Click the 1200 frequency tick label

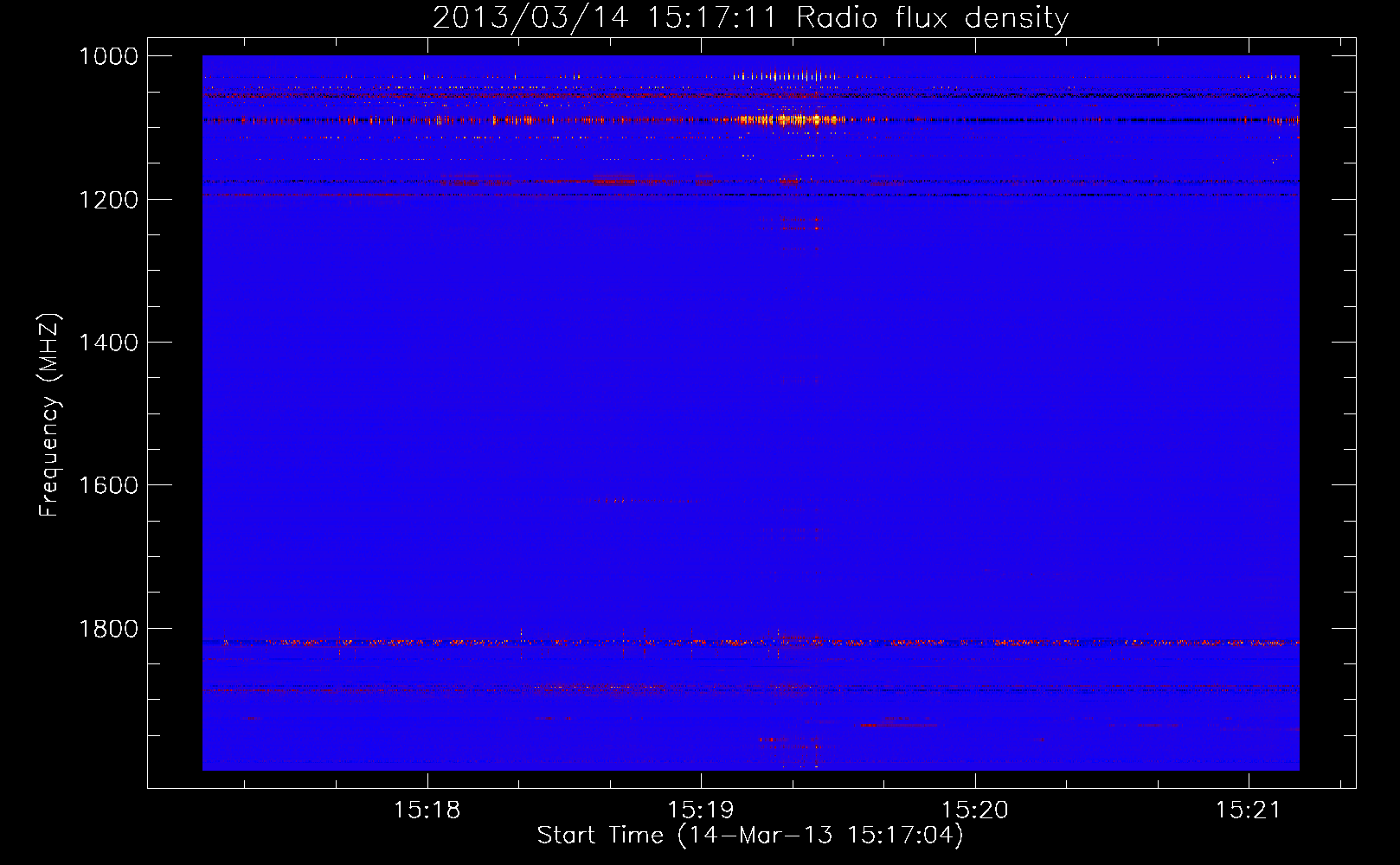[108, 200]
